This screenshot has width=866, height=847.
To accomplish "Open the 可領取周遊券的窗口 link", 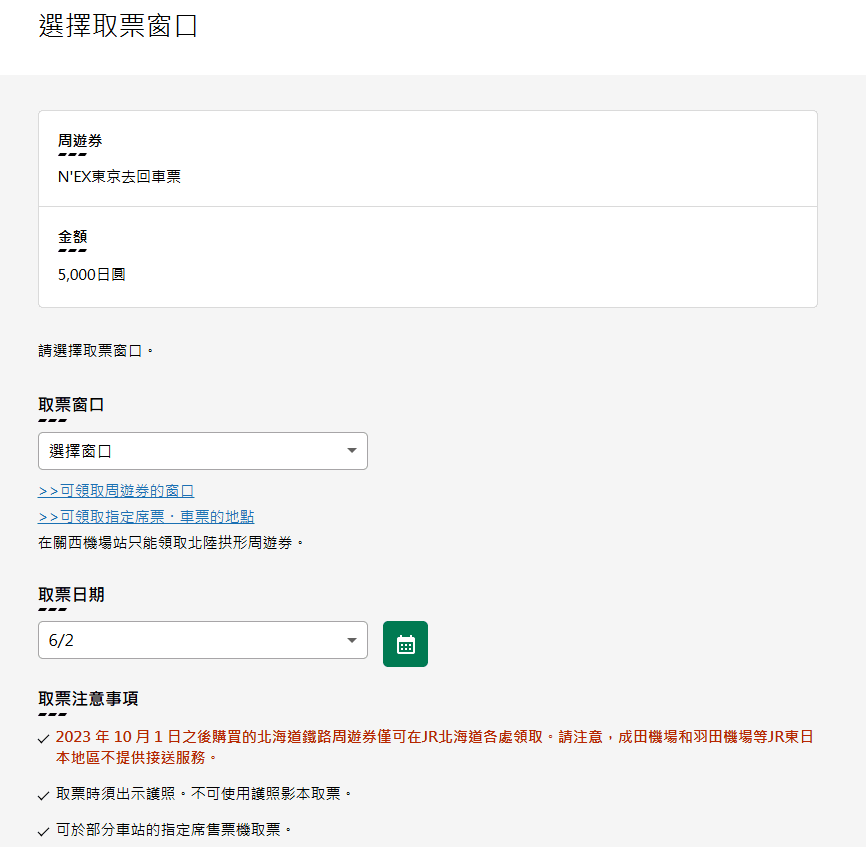I will [x=116, y=491].
